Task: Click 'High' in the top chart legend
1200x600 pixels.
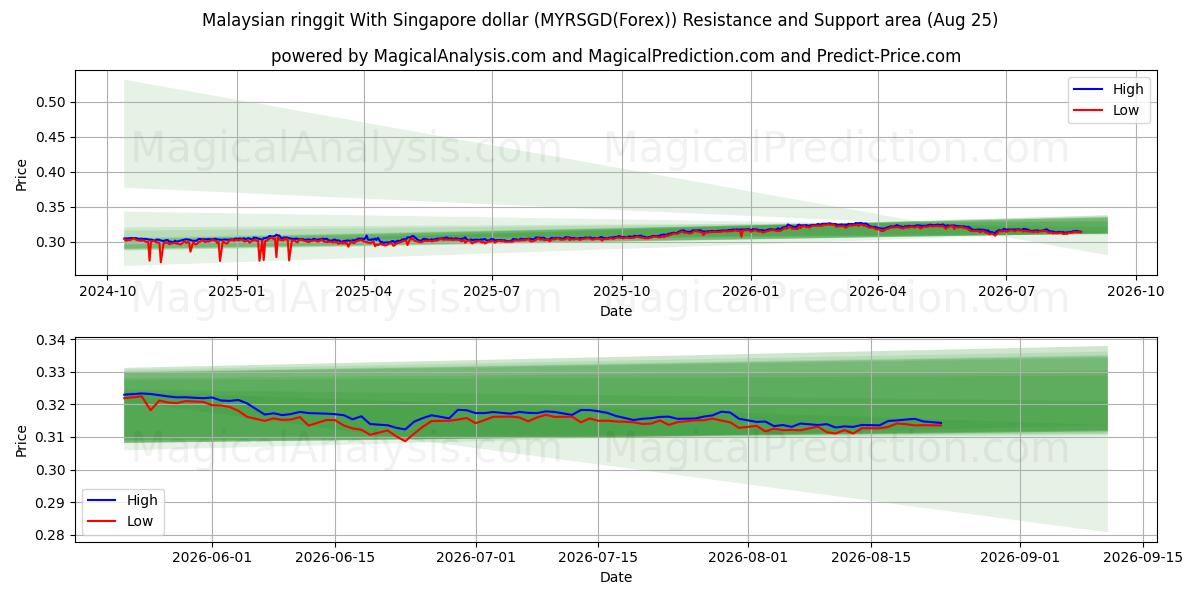Action: [x=1127, y=89]
